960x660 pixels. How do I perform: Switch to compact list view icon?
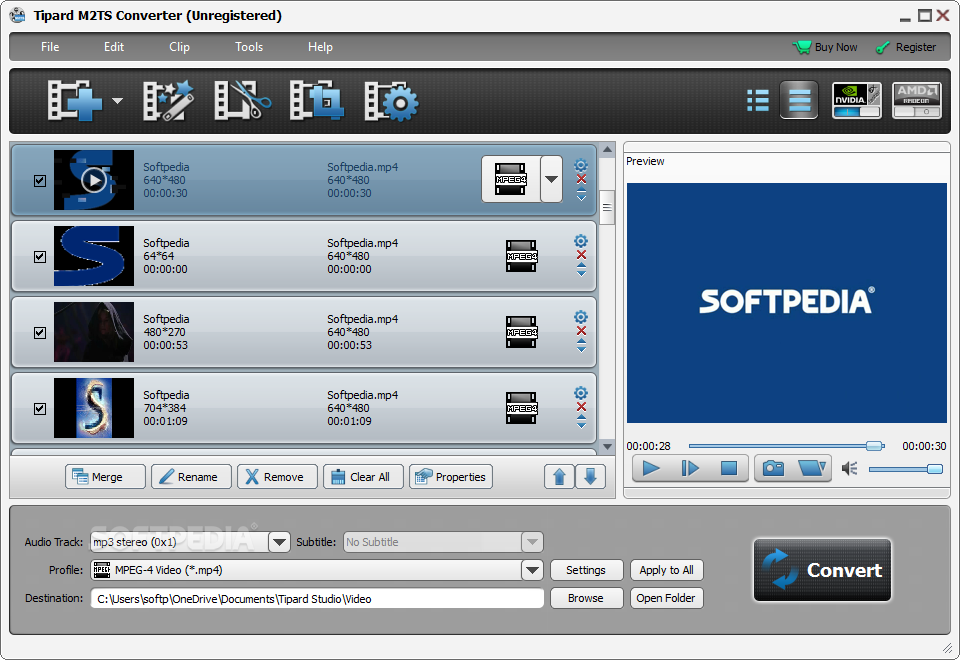pyautogui.click(x=758, y=100)
